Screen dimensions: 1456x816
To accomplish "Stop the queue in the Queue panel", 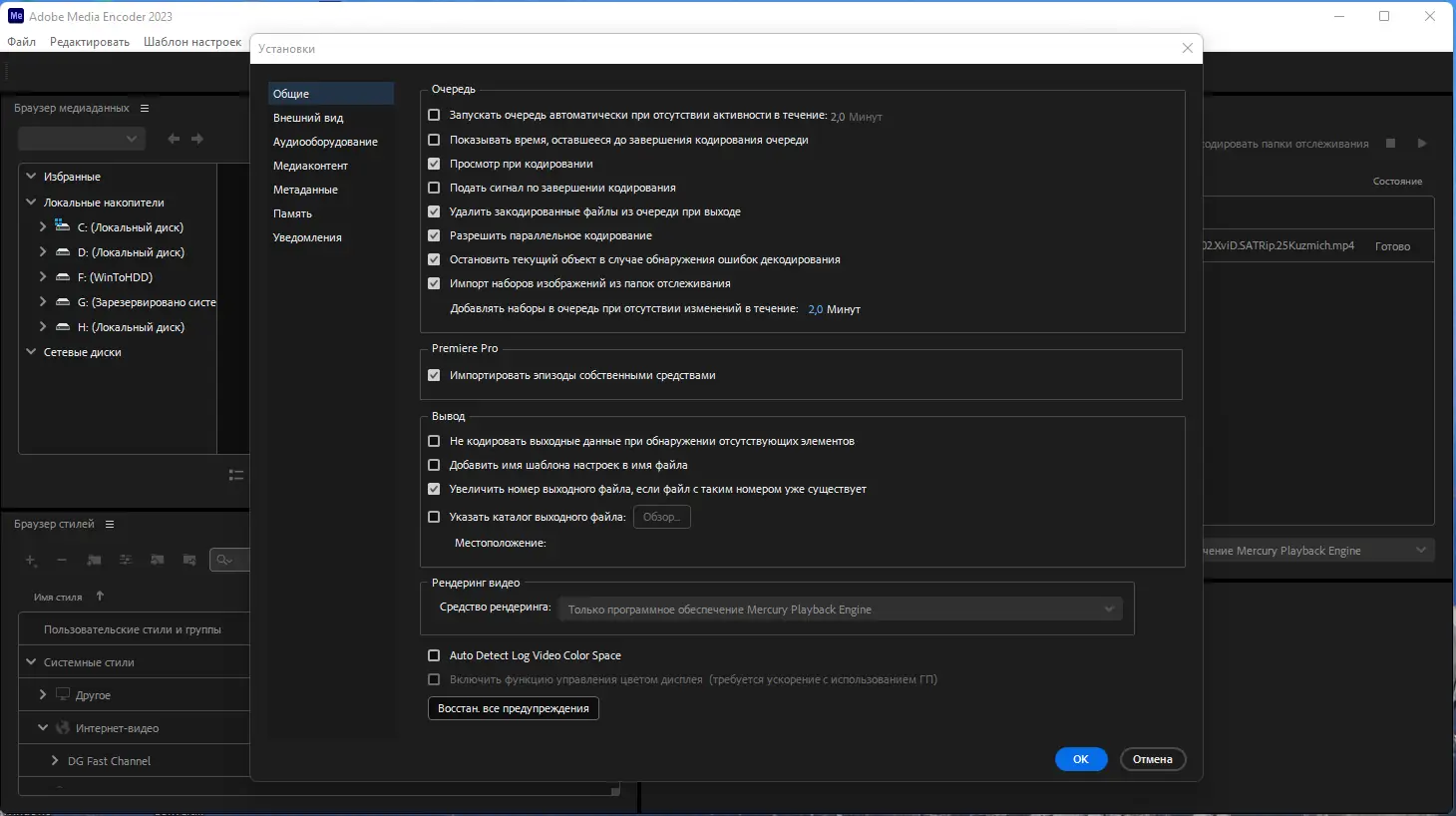I will coord(1390,144).
